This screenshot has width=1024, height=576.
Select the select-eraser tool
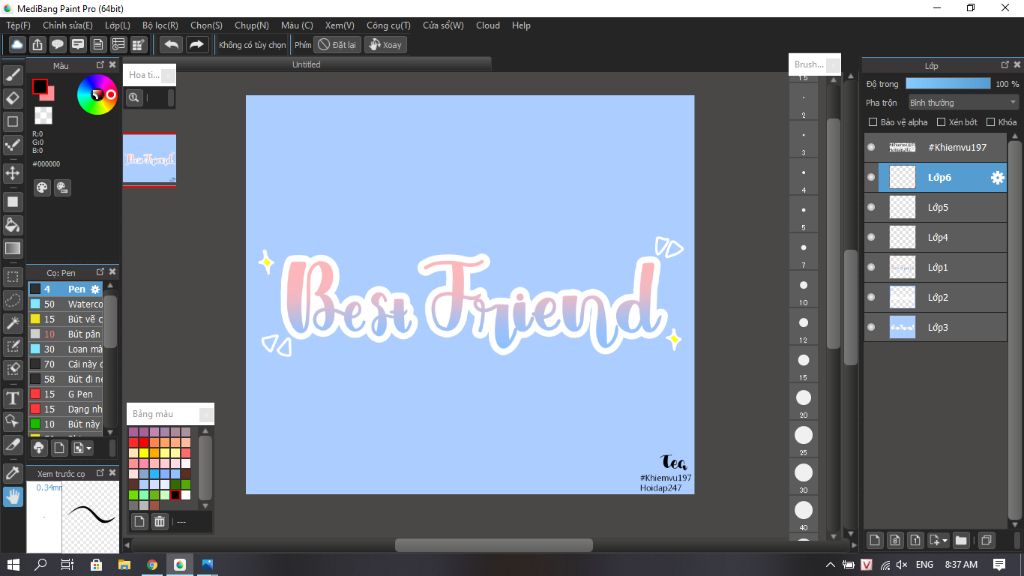pyautogui.click(x=12, y=369)
